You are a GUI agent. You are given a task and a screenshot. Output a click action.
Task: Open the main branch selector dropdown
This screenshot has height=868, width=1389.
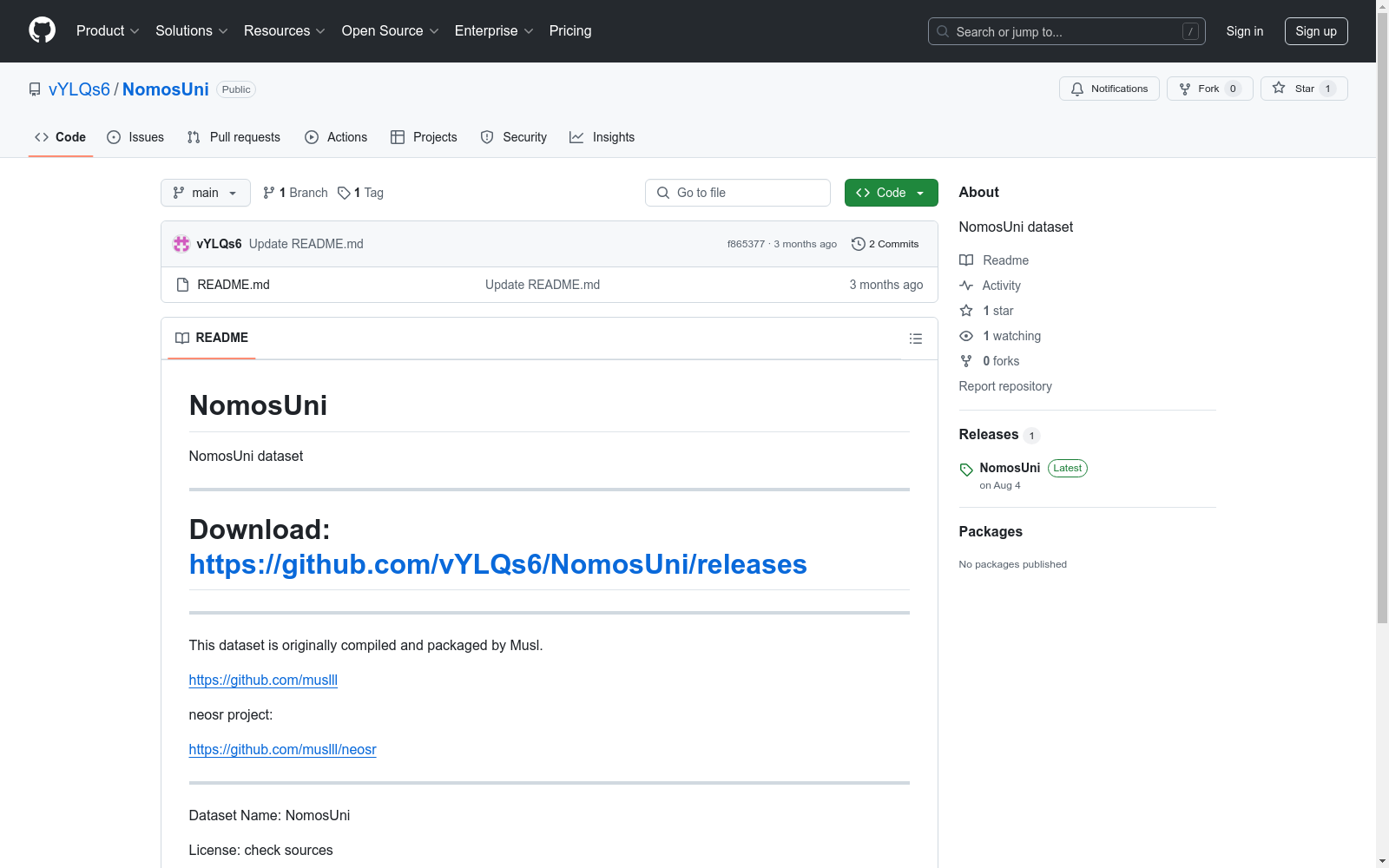206,193
